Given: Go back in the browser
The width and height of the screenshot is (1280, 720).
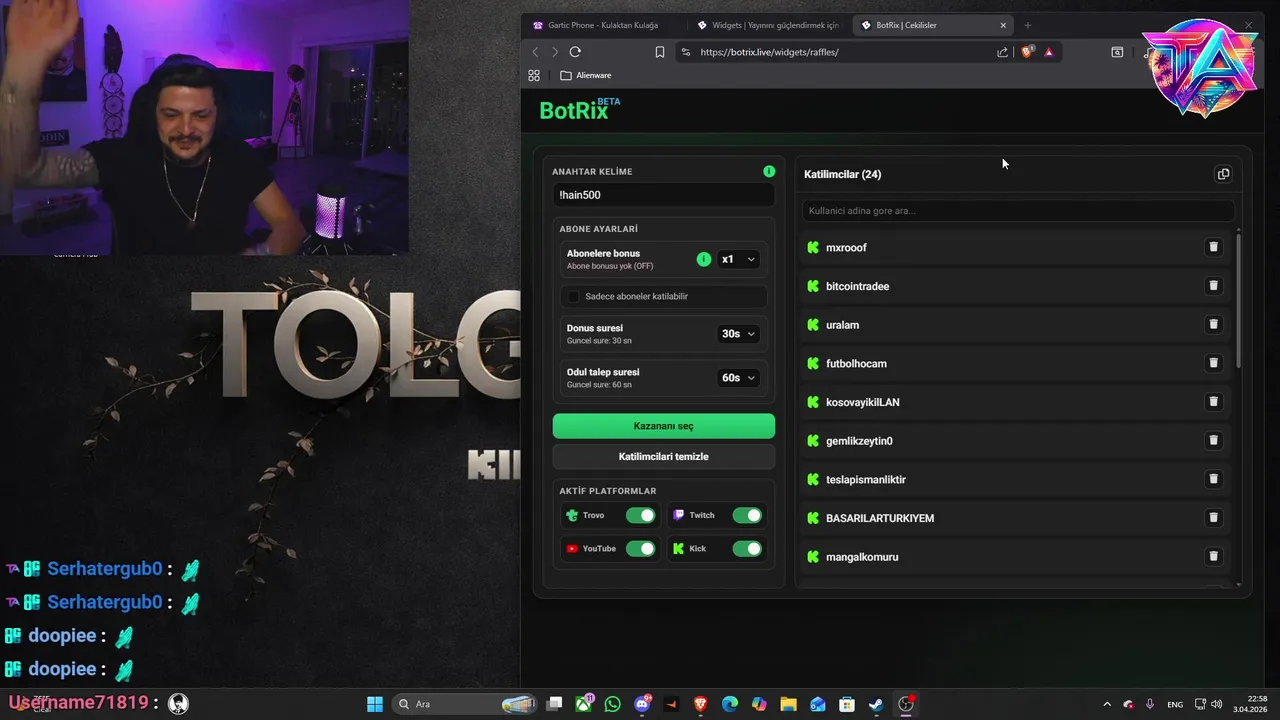Looking at the screenshot, I should [535, 52].
